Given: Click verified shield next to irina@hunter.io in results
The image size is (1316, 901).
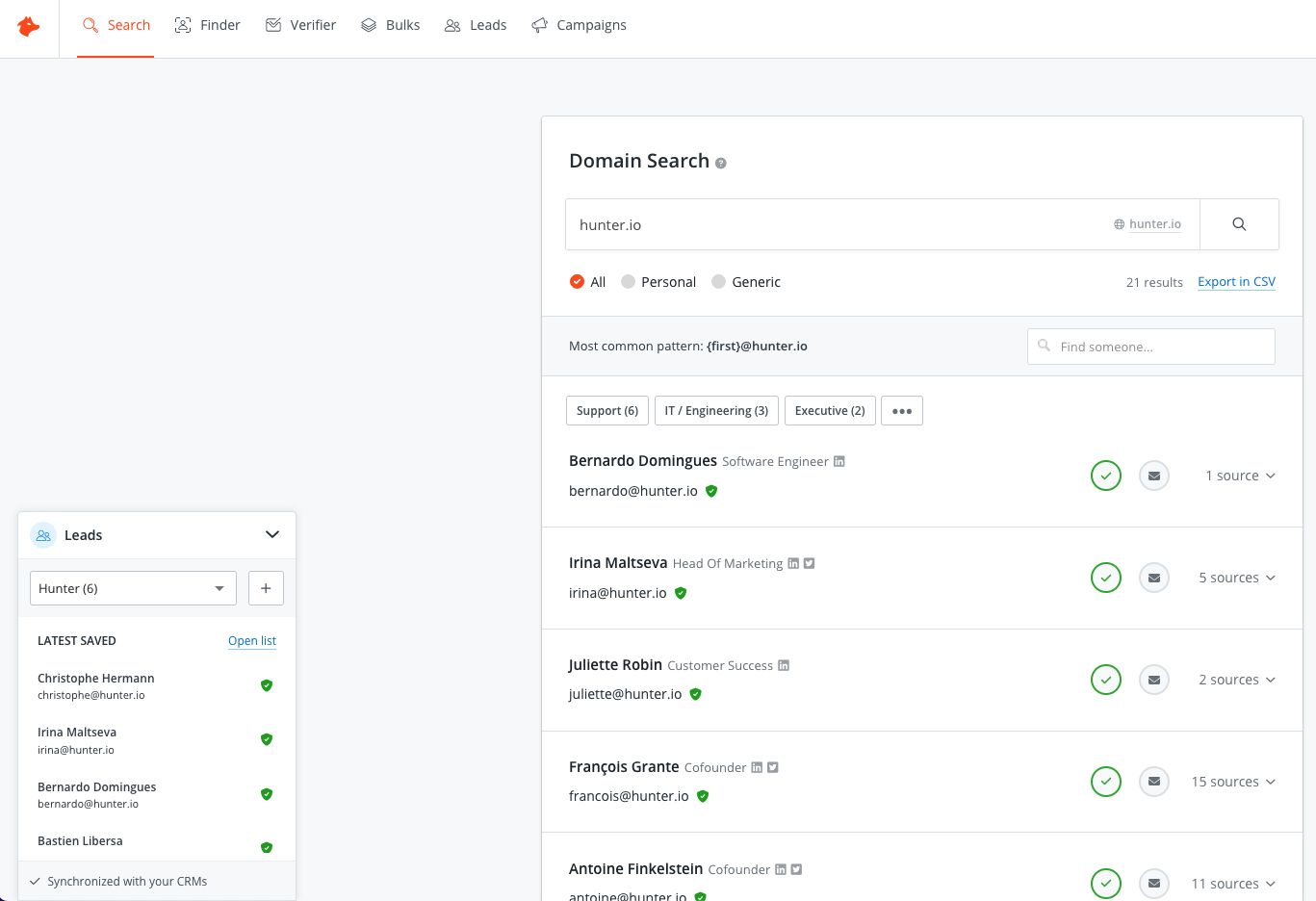Looking at the screenshot, I should pos(681,593).
